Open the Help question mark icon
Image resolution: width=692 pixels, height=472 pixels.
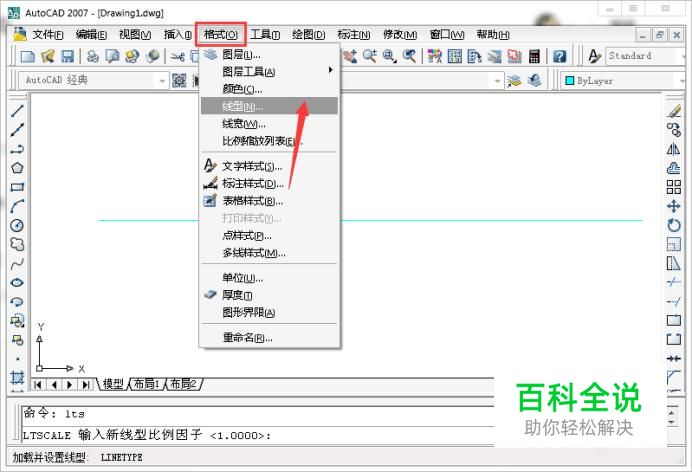560,56
